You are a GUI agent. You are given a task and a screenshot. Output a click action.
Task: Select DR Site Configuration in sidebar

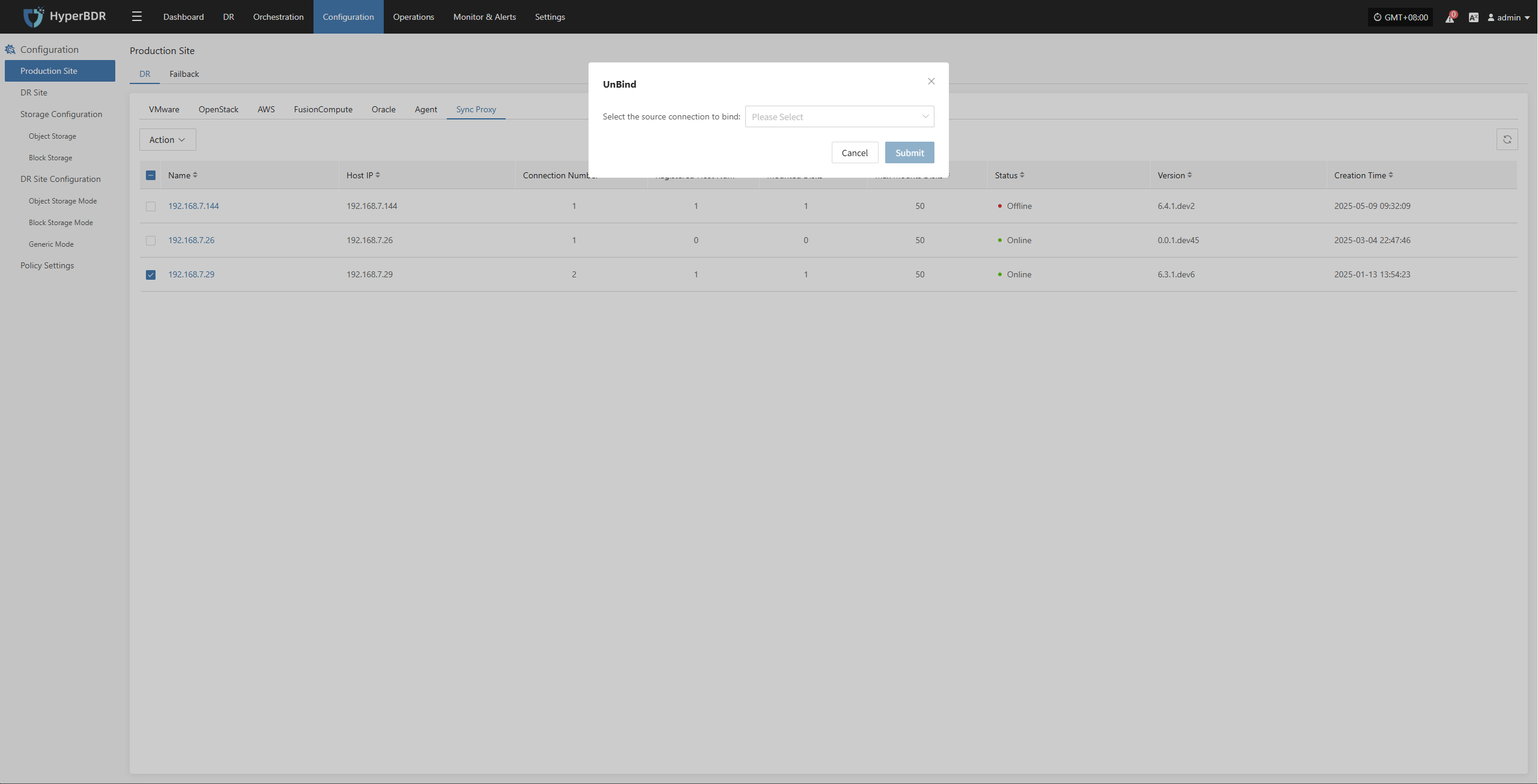click(x=60, y=179)
